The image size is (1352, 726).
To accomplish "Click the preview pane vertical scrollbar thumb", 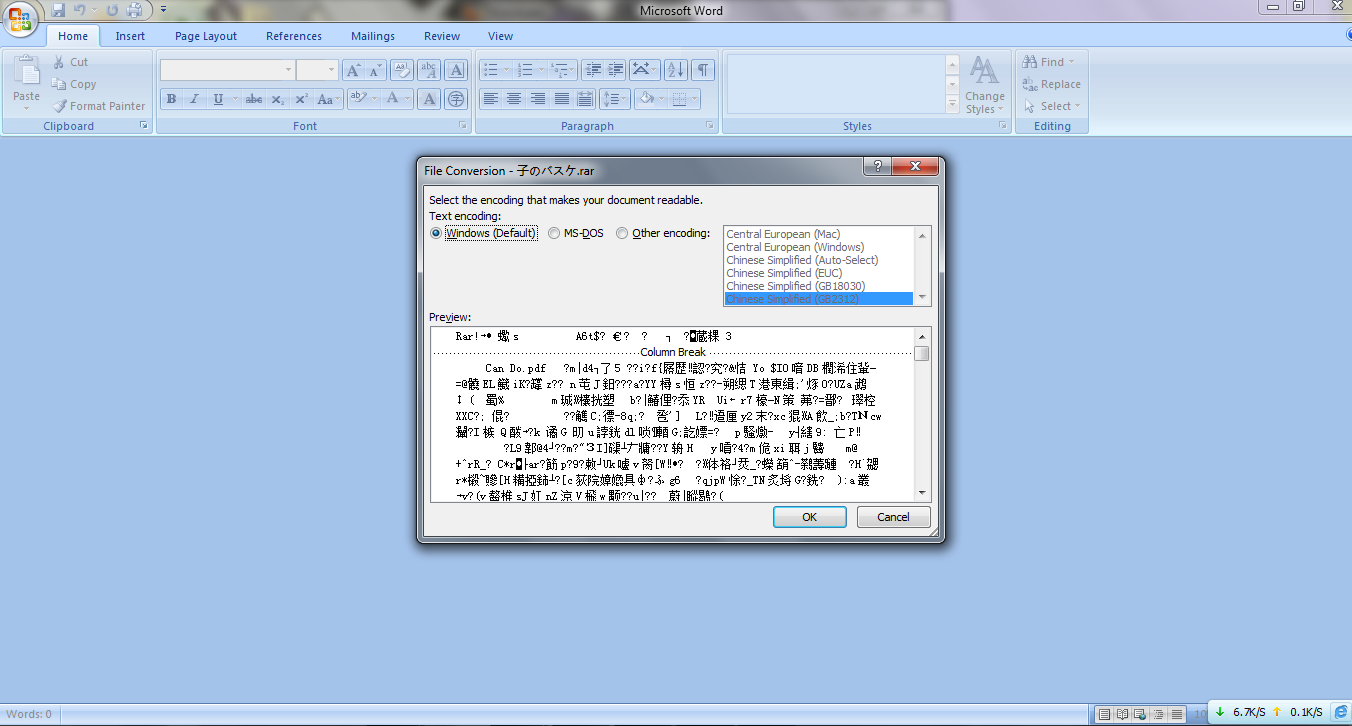I will click(922, 354).
